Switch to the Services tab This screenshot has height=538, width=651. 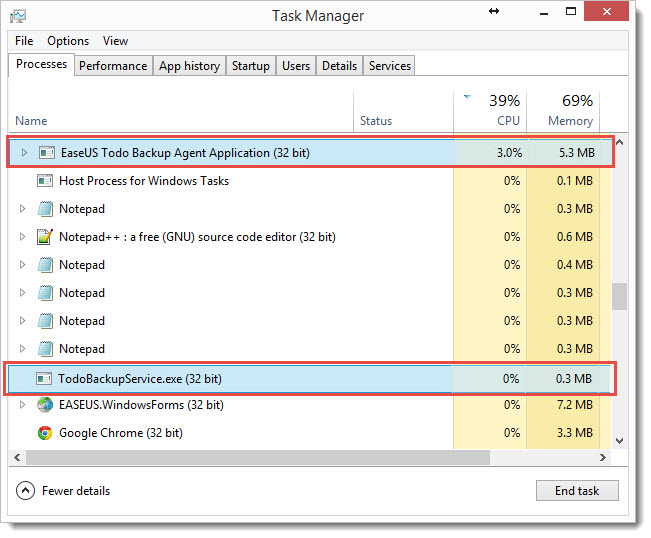[x=390, y=66]
